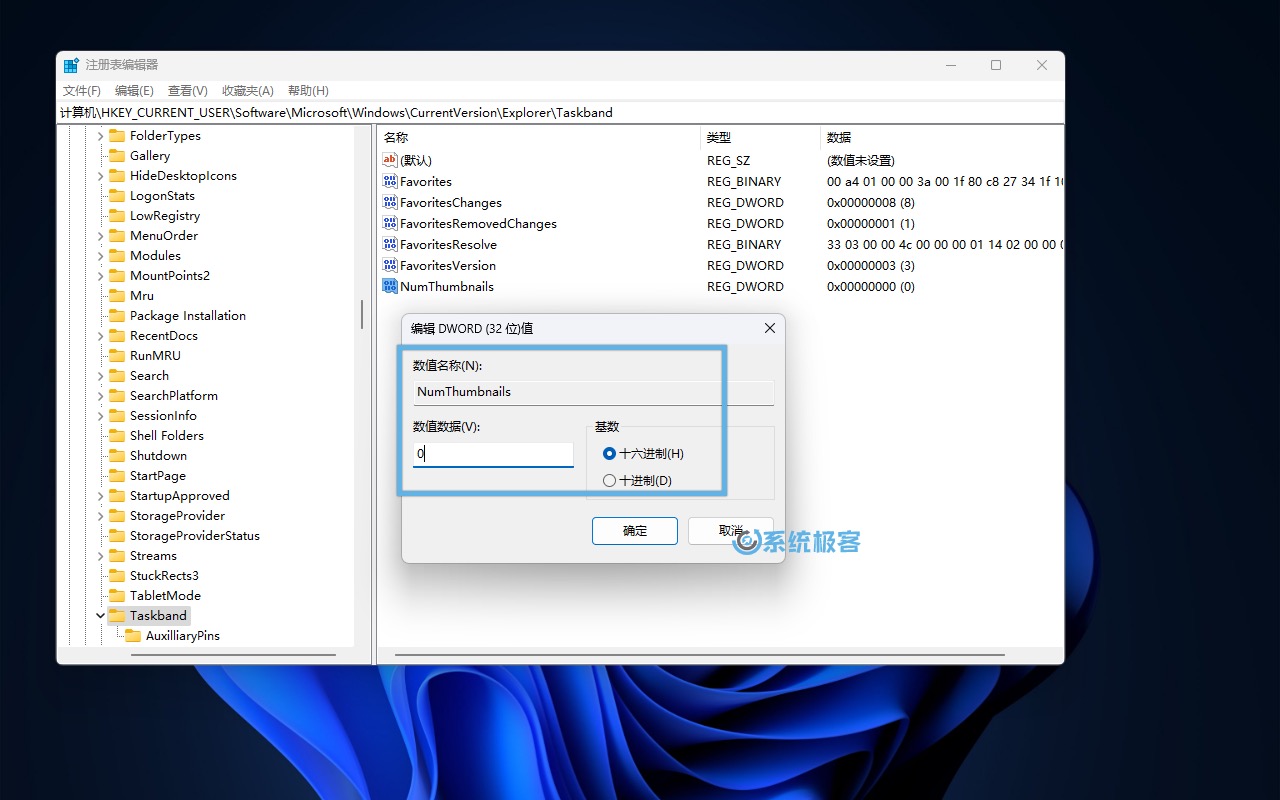Select the StuckRects3 tree item

[165, 576]
